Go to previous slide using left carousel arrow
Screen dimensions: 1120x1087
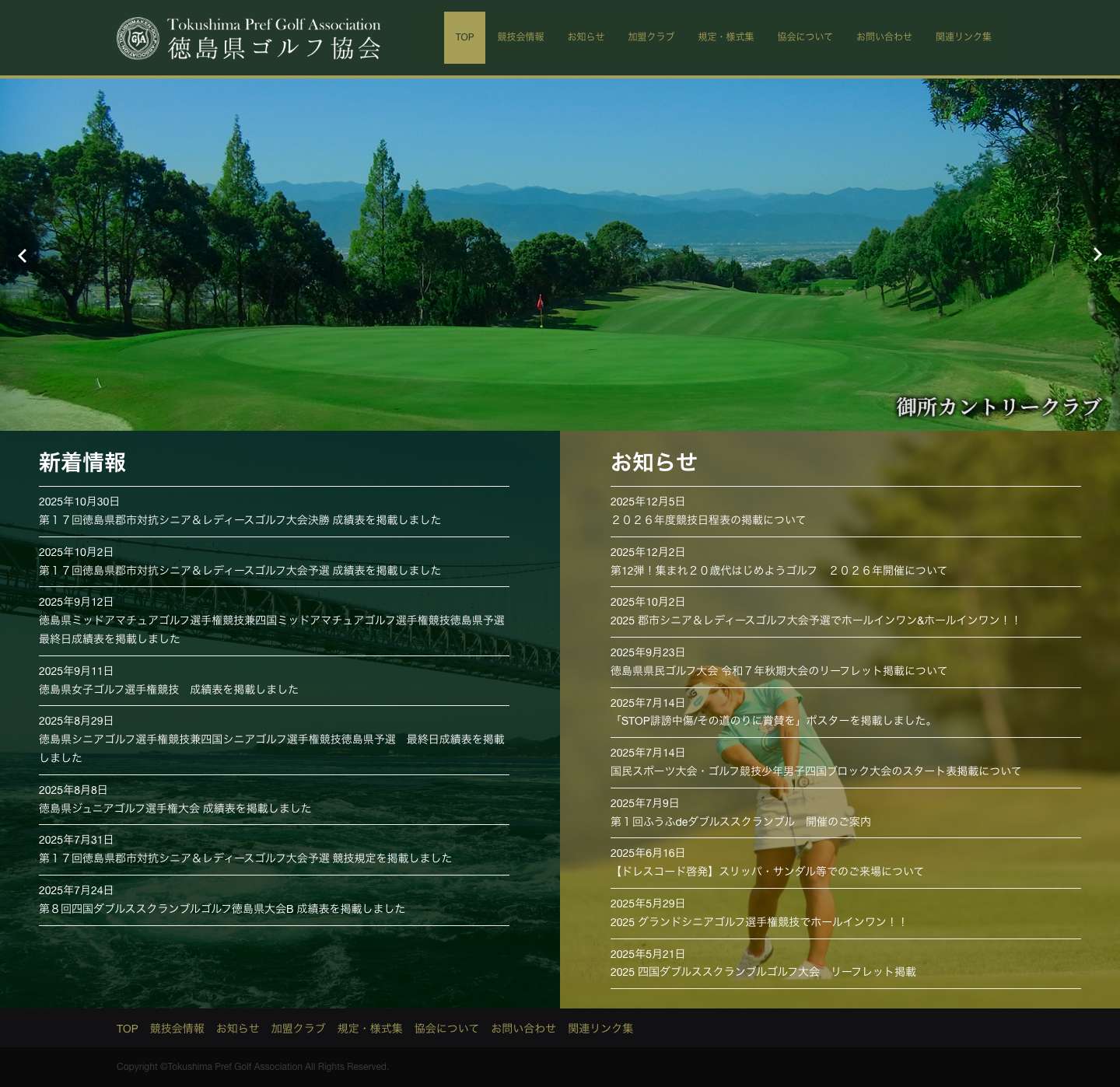coord(23,256)
